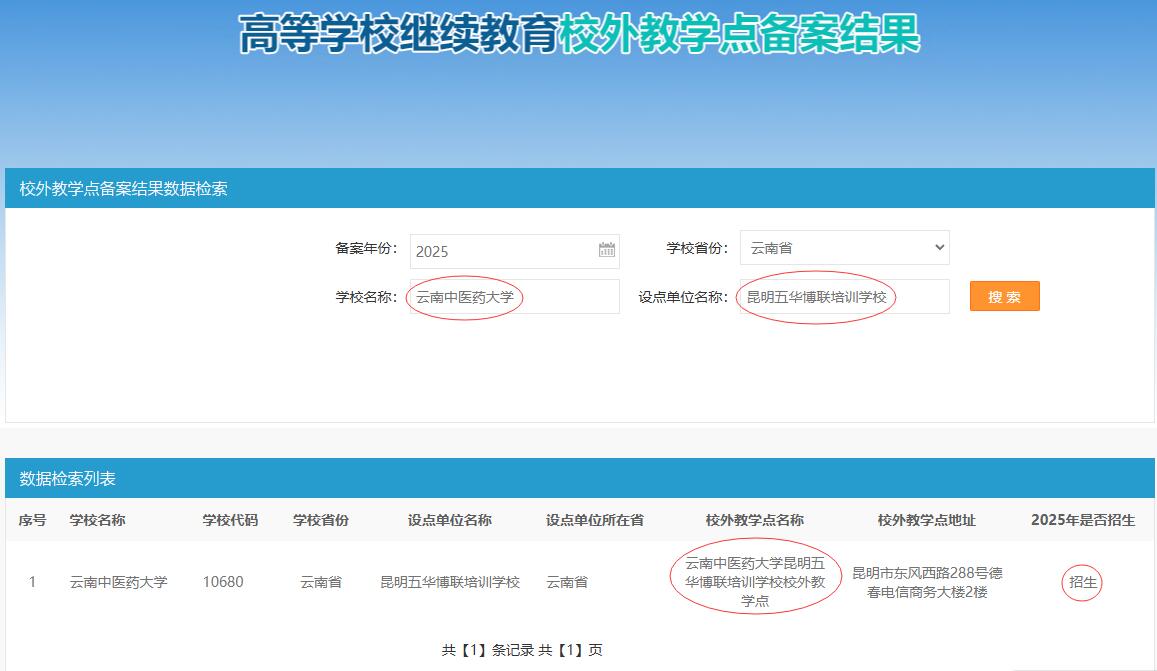
Task: Click the 备案年份 input showing 2025
Action: pyautogui.click(x=500, y=251)
